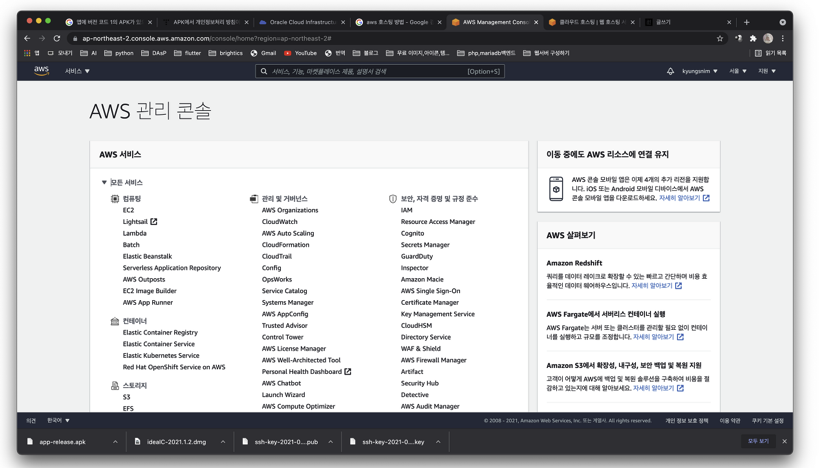Switch to the aws hosting Google search tab
Viewport: 819px width, 468px height.
click(x=397, y=22)
